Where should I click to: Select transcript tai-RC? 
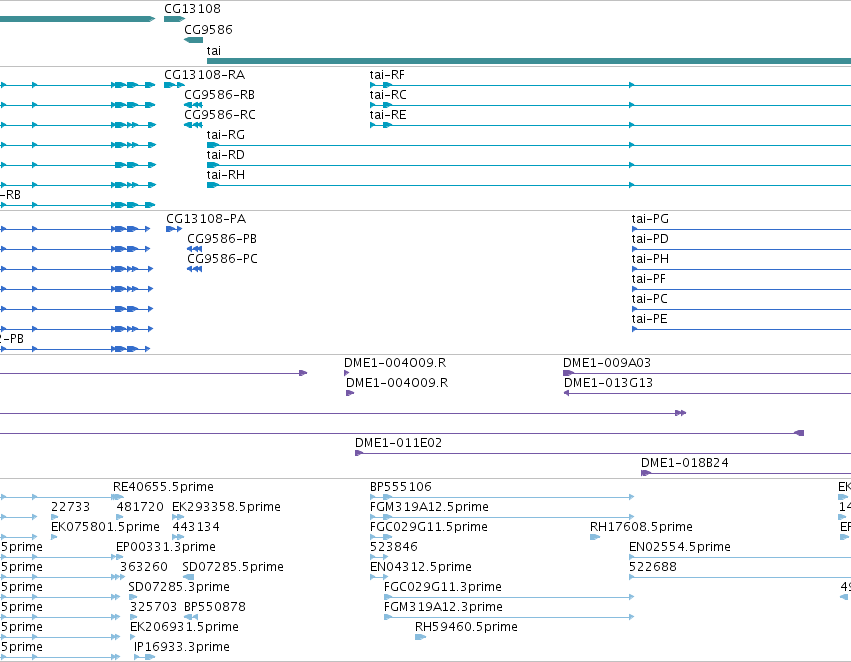(x=388, y=94)
